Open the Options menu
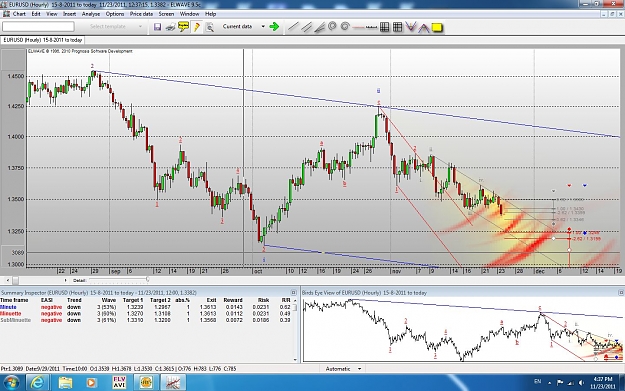Screen dimensions: 625x391 (x=115, y=14)
